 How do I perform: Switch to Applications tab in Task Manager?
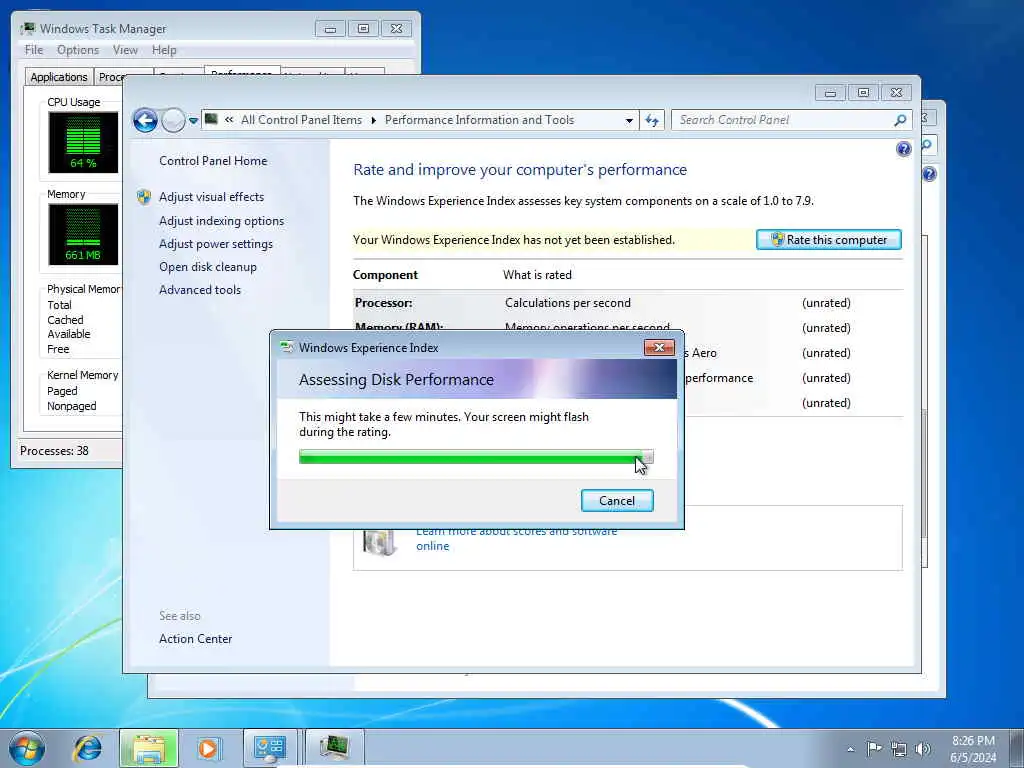pos(59,77)
